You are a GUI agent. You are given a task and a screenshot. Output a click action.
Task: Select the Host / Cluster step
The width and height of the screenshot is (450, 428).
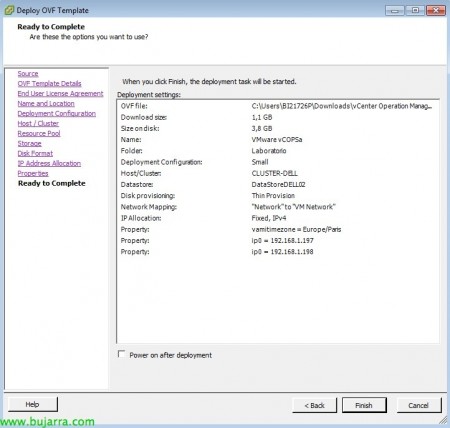[x=38, y=124]
